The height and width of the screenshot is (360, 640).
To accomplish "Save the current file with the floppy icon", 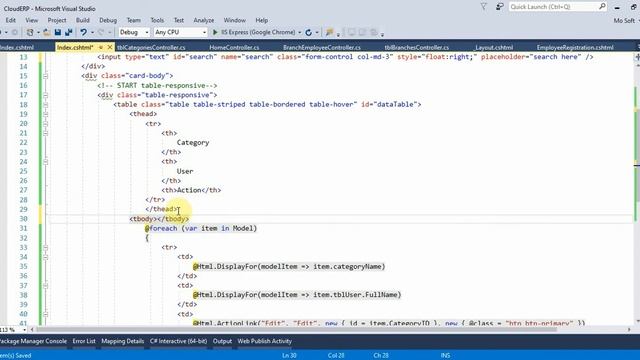I will point(58,32).
